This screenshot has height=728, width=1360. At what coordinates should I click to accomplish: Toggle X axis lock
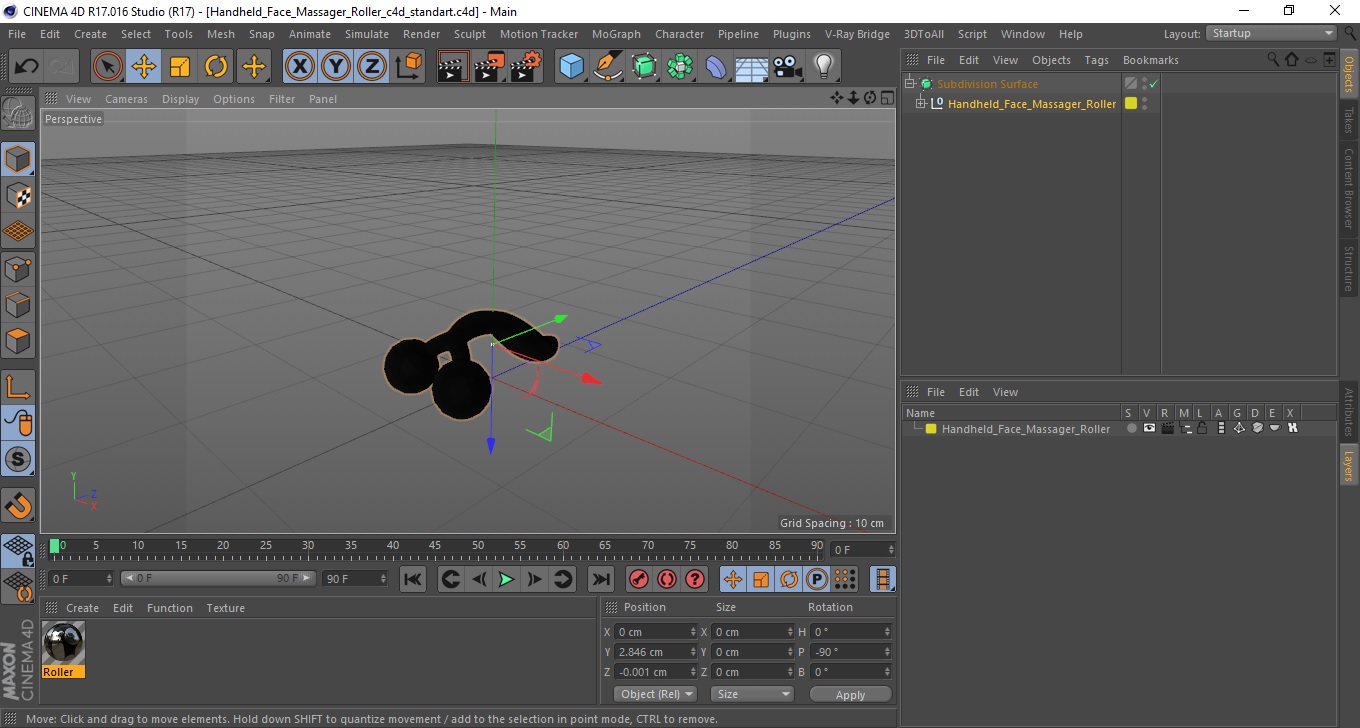tap(299, 67)
